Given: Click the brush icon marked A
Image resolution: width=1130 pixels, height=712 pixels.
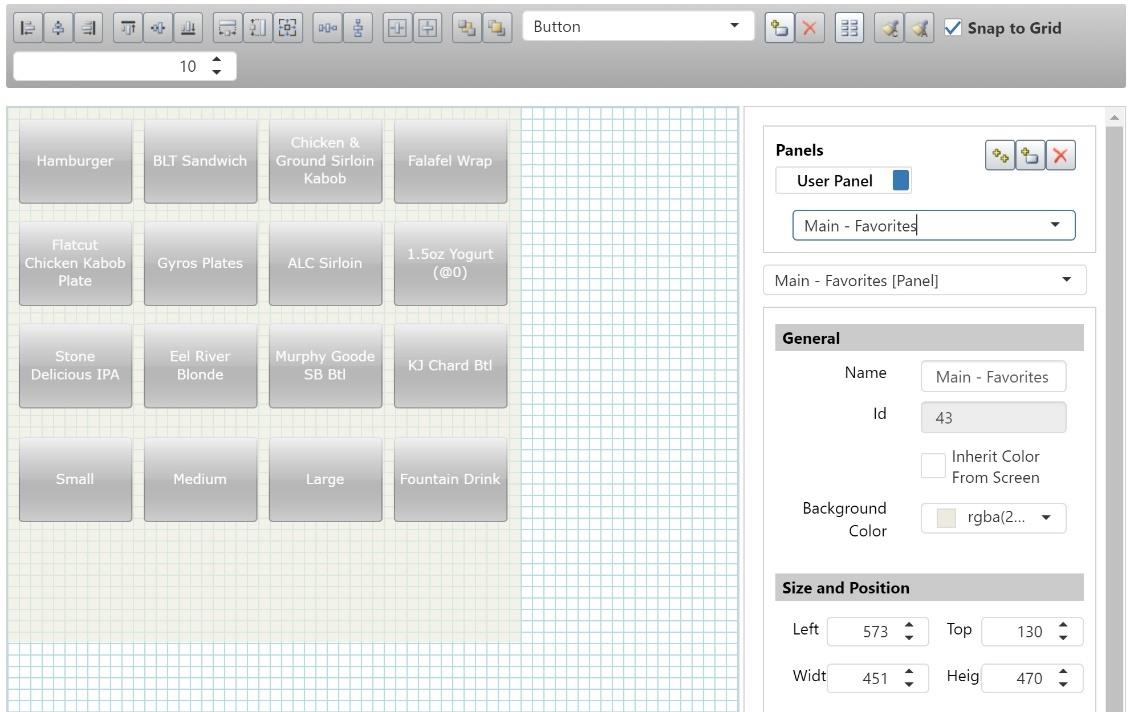Looking at the screenshot, I should pos(919,28).
